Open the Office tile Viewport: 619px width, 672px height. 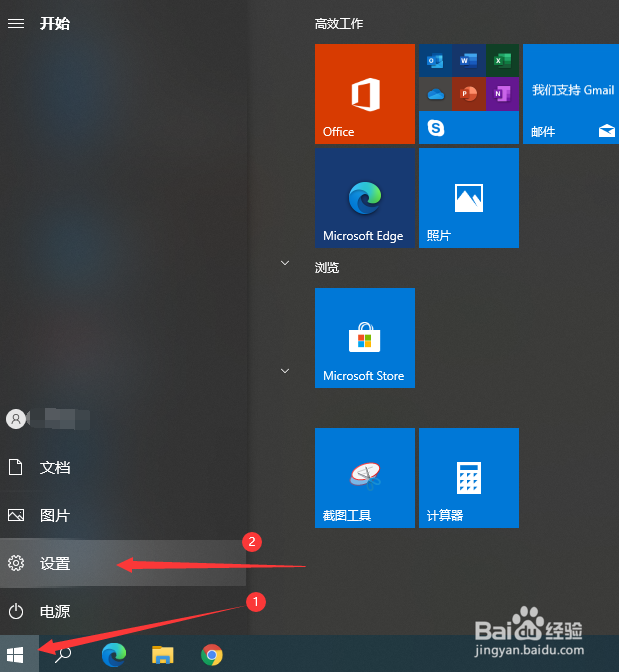(x=365, y=94)
